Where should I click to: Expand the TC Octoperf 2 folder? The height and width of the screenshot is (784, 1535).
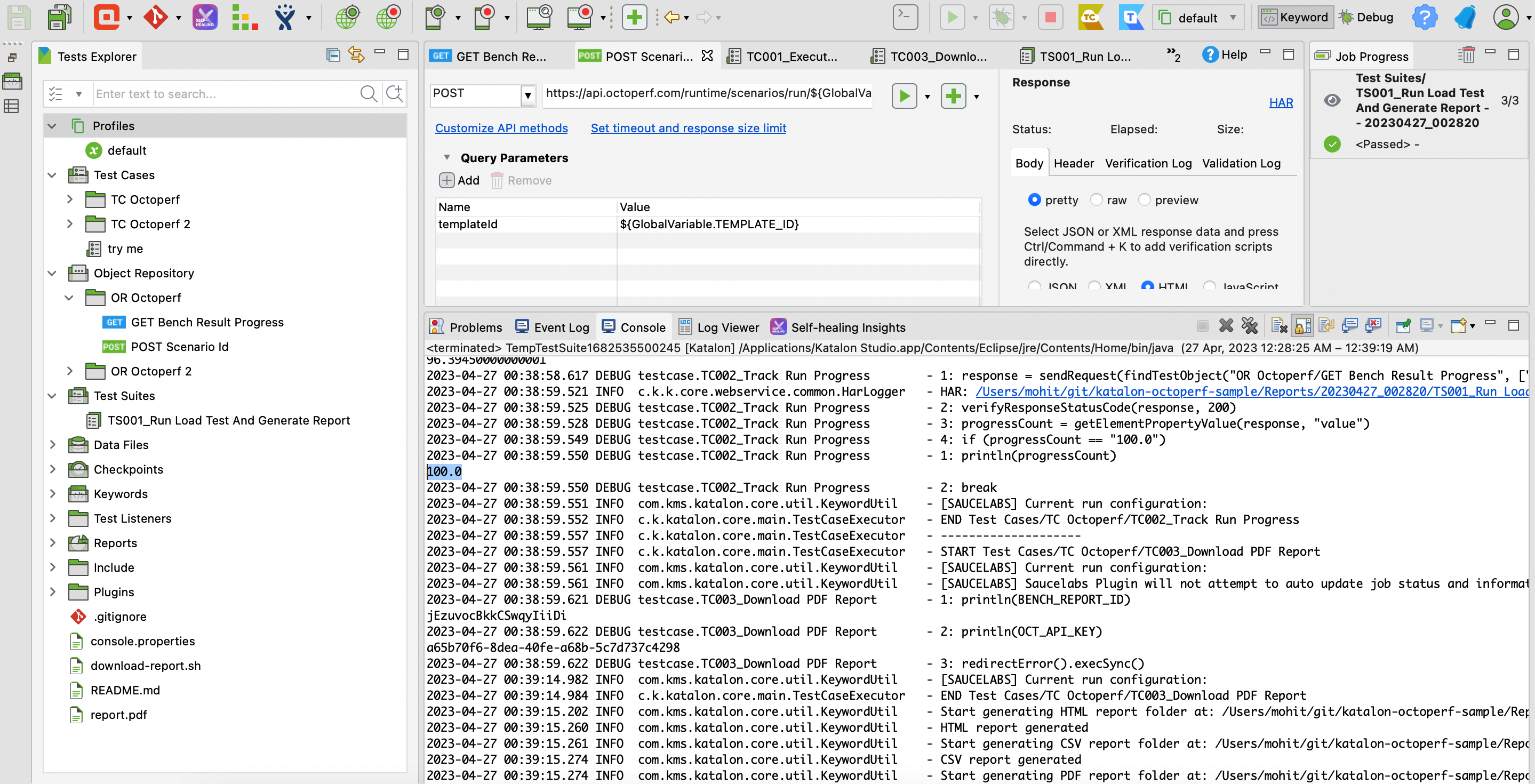pos(70,224)
